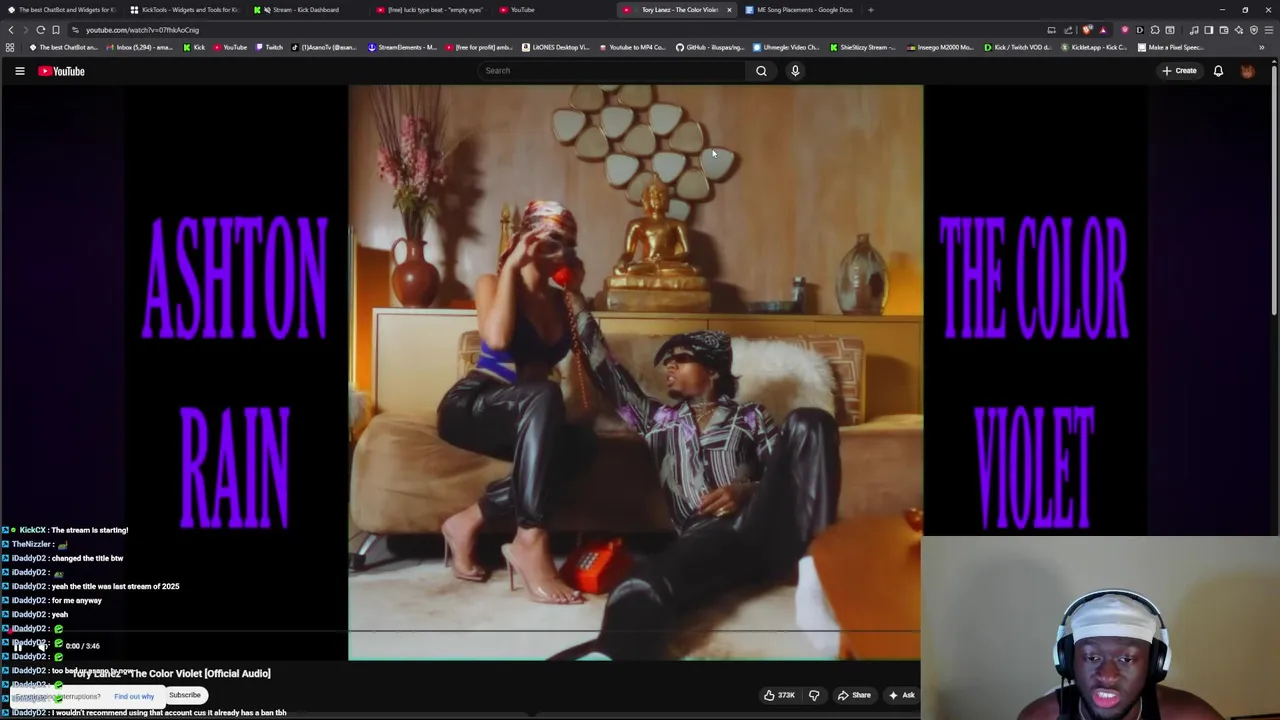This screenshot has width=1280, height=720.
Task: Open the YouTube hamburger guide menu
Action: pyautogui.click(x=19, y=71)
